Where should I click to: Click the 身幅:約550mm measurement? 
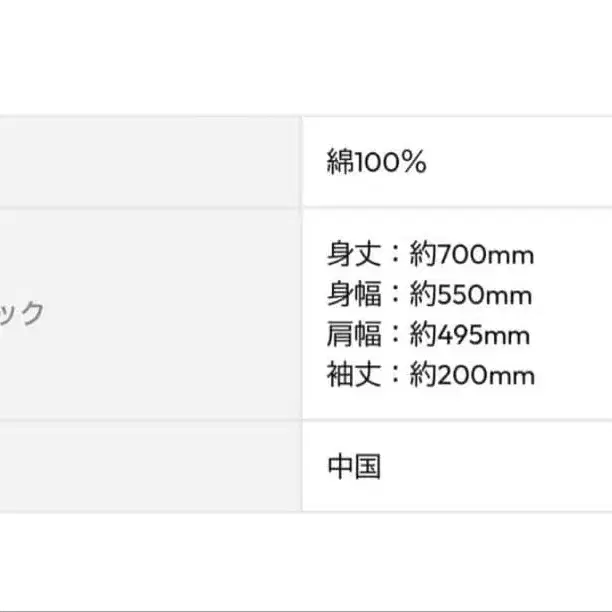[x=429, y=294]
